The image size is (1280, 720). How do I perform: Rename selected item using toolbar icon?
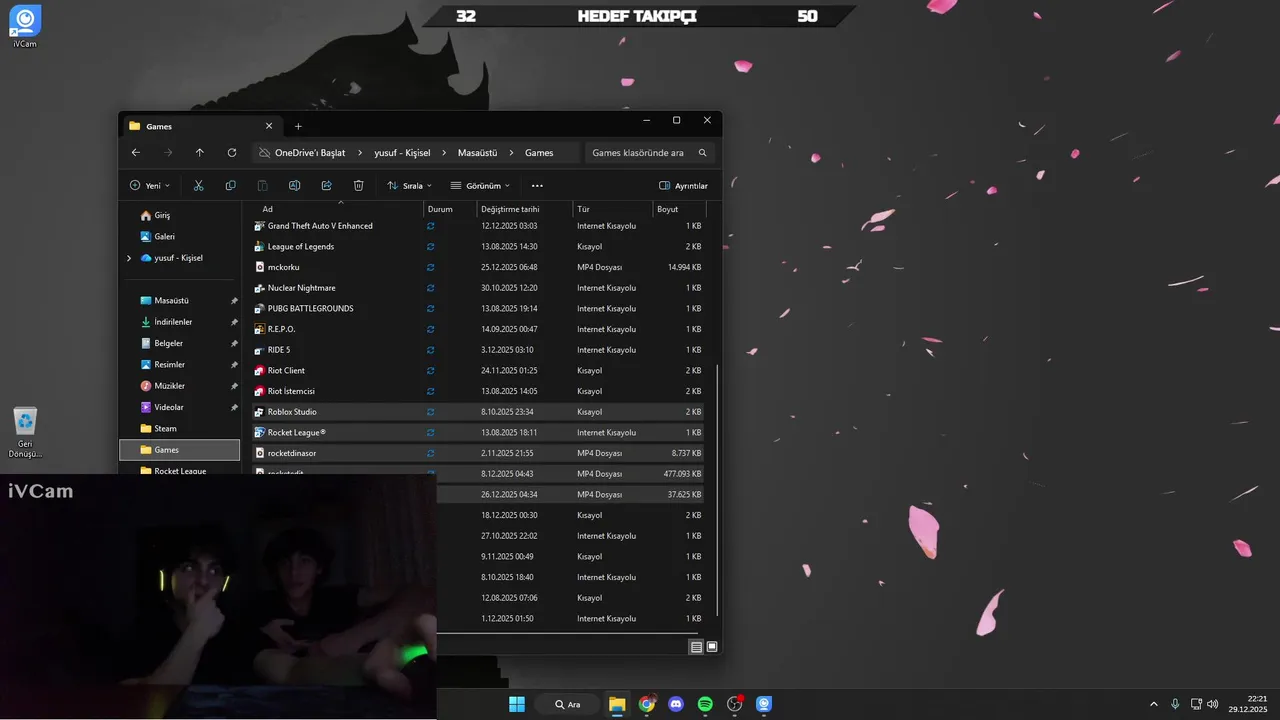point(295,186)
